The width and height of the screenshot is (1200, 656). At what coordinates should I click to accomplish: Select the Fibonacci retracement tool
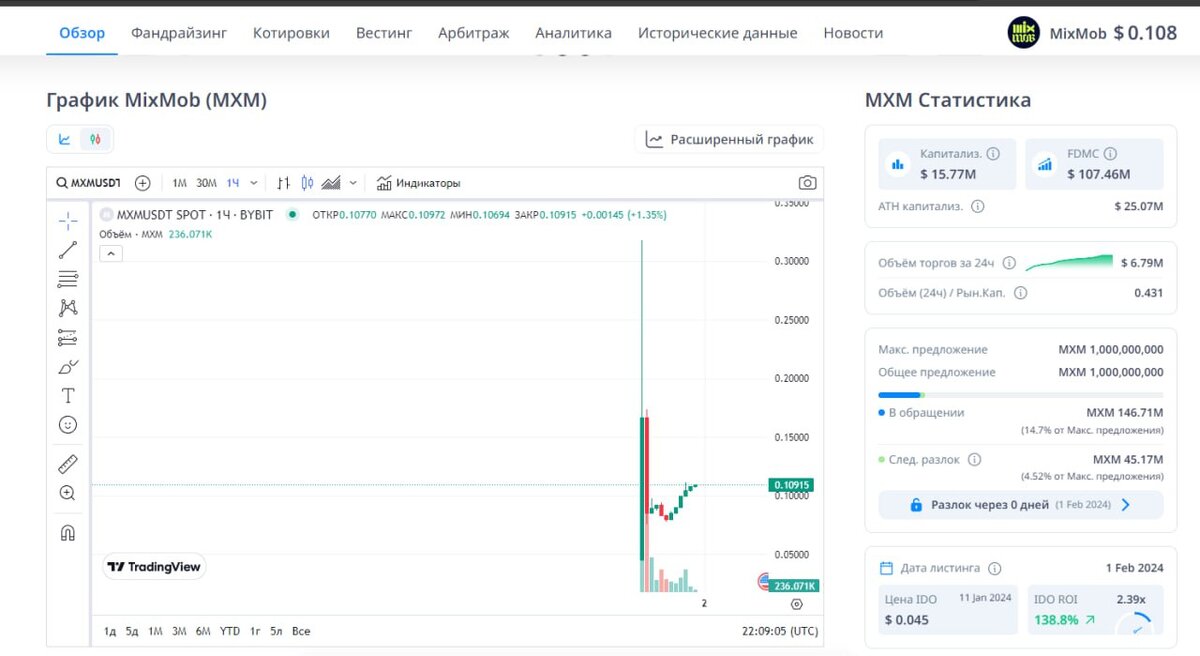[68, 279]
